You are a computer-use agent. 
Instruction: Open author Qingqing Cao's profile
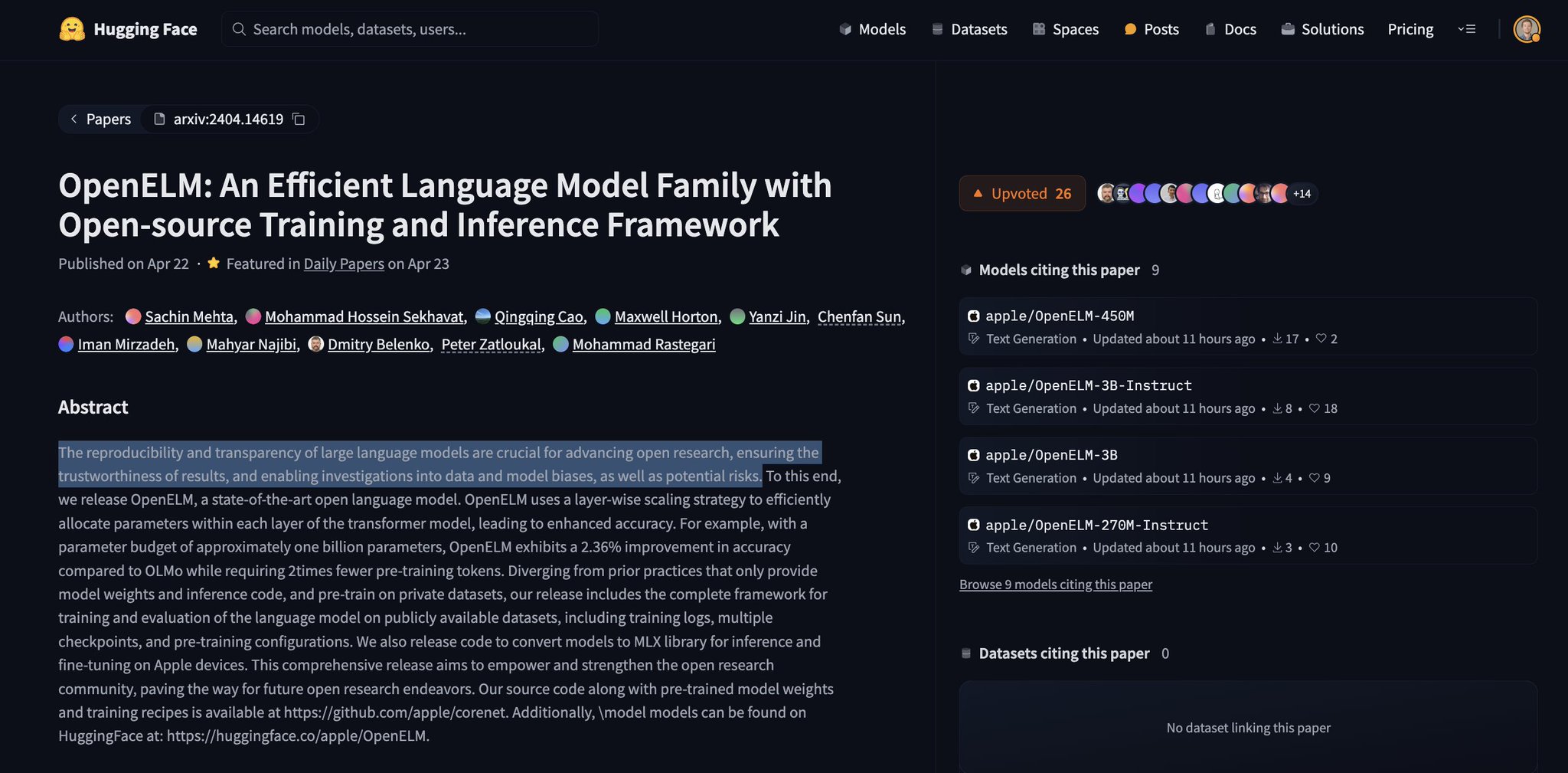(539, 316)
